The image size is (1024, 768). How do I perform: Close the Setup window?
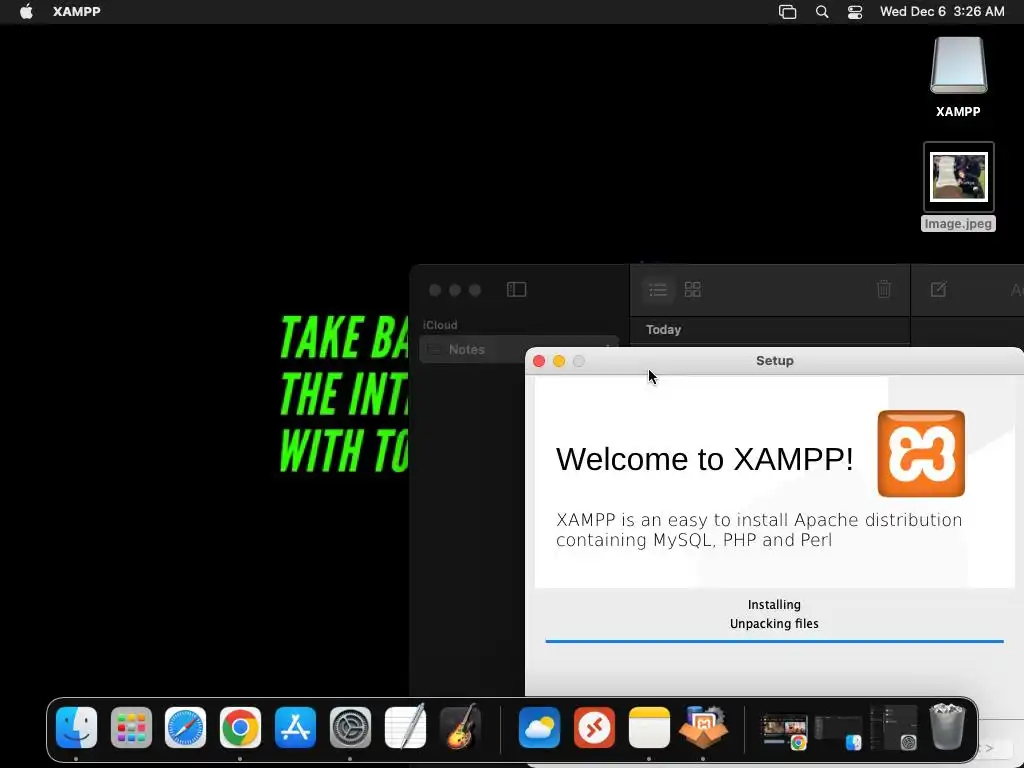(x=539, y=361)
